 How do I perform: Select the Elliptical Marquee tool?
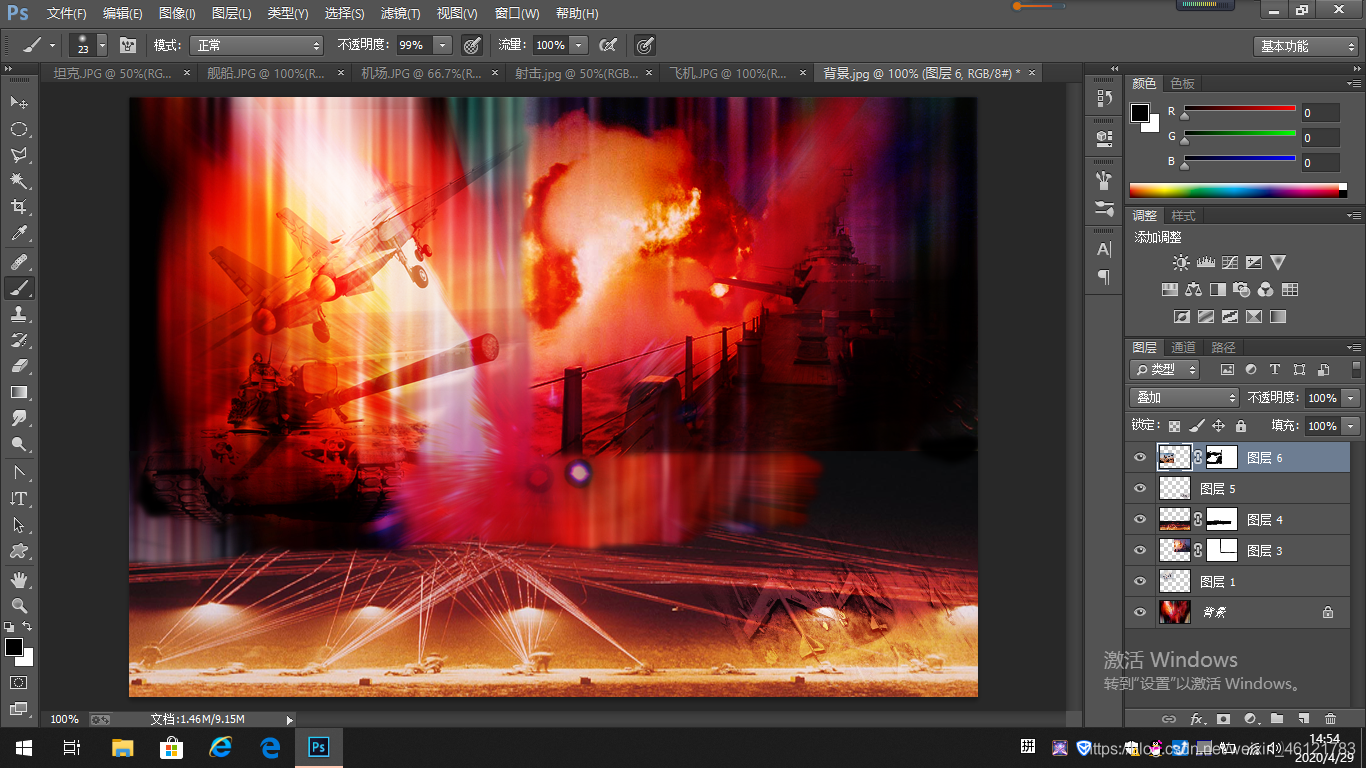tap(19, 129)
